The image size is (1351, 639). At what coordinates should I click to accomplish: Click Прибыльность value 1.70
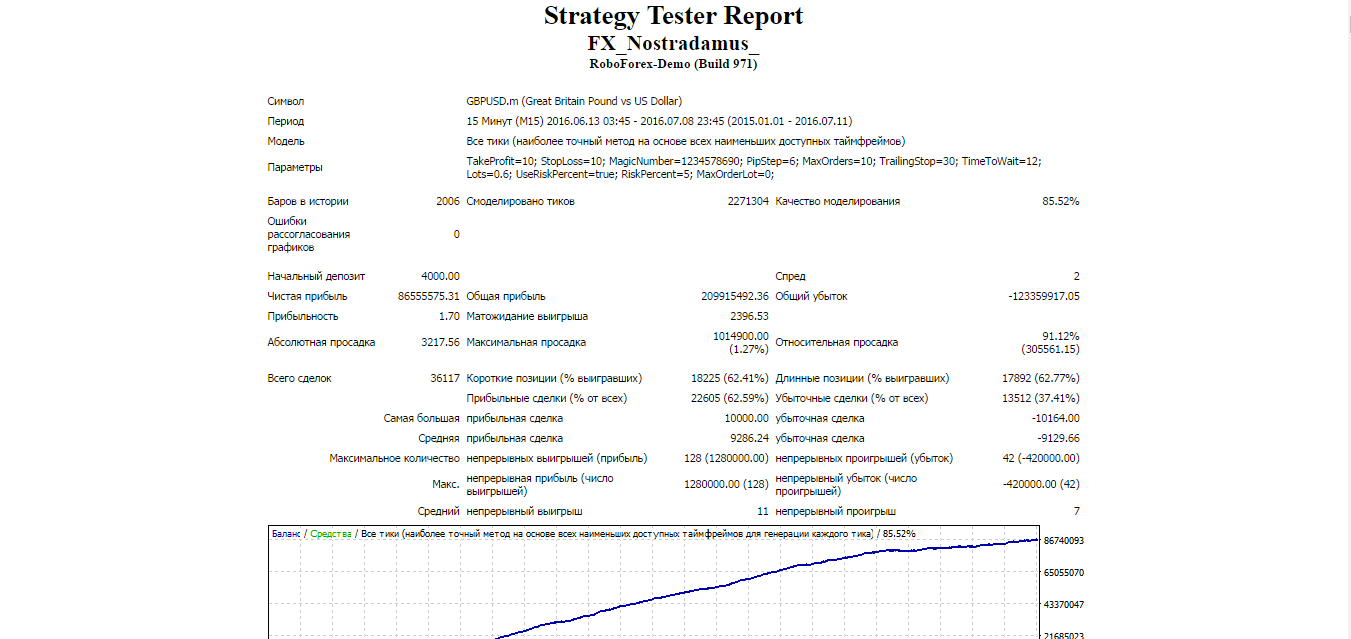click(x=450, y=316)
